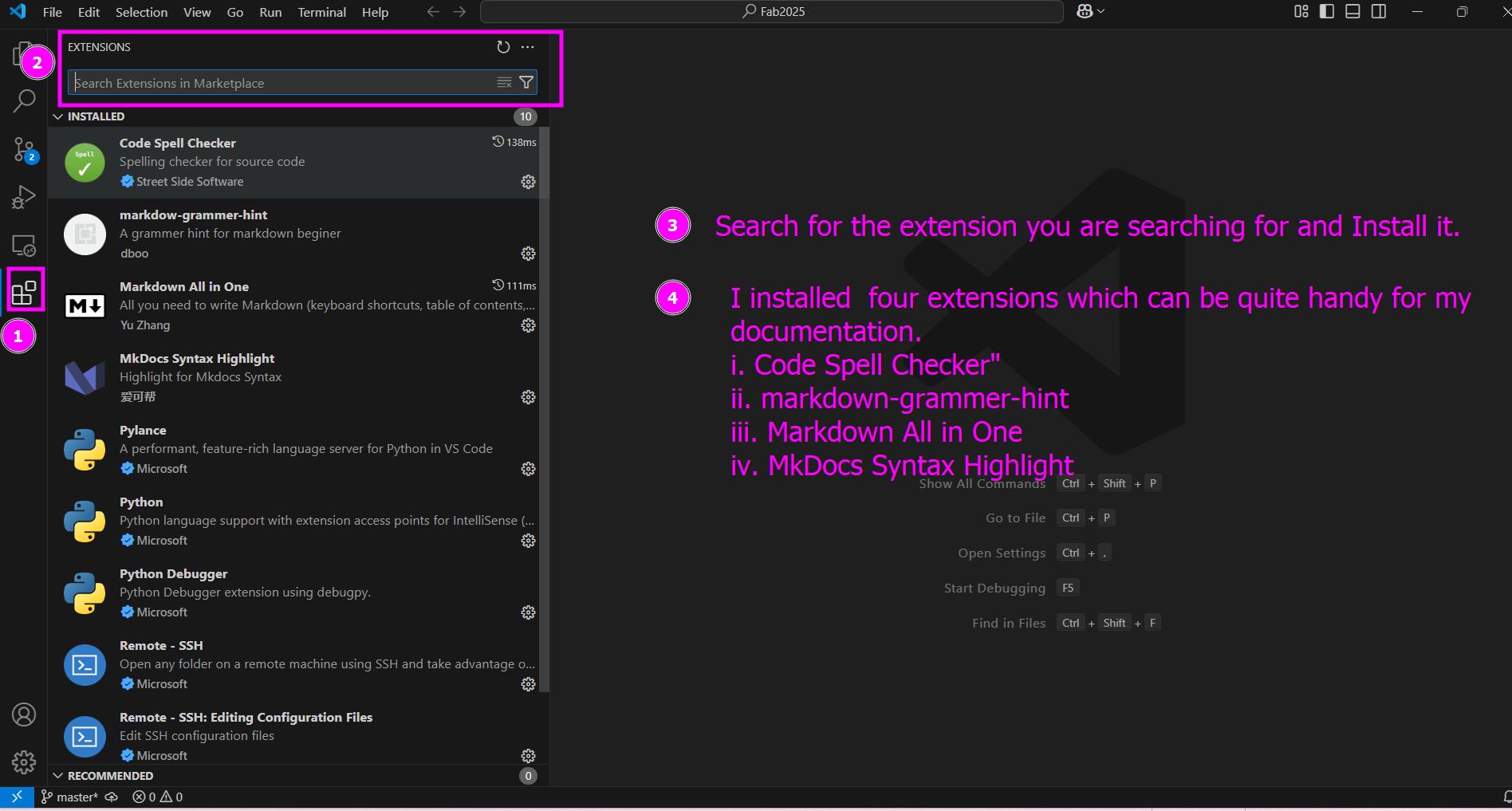Manage Python extension via gear icon

528,541
